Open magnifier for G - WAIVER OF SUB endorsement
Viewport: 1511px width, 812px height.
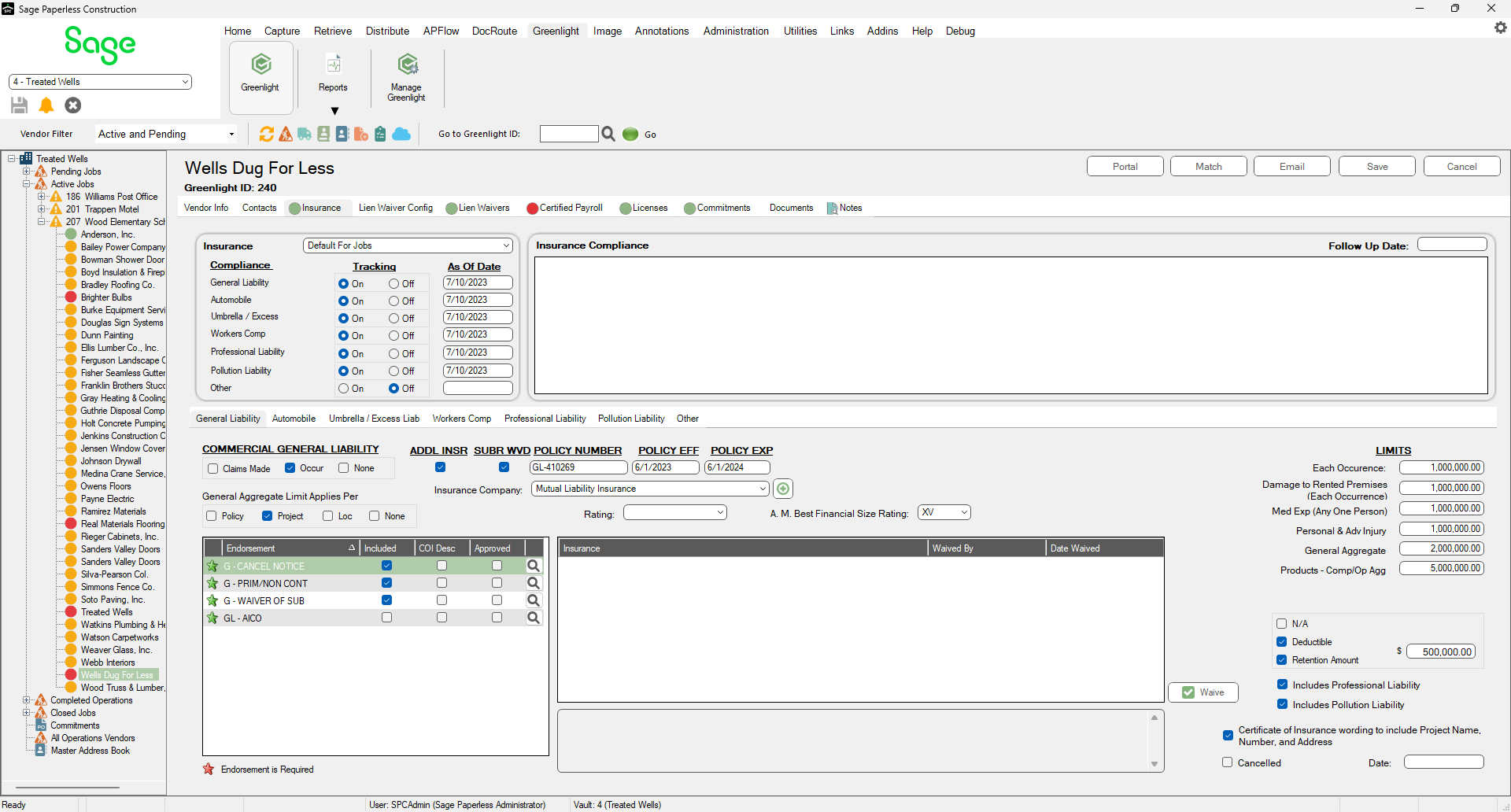tap(534, 600)
